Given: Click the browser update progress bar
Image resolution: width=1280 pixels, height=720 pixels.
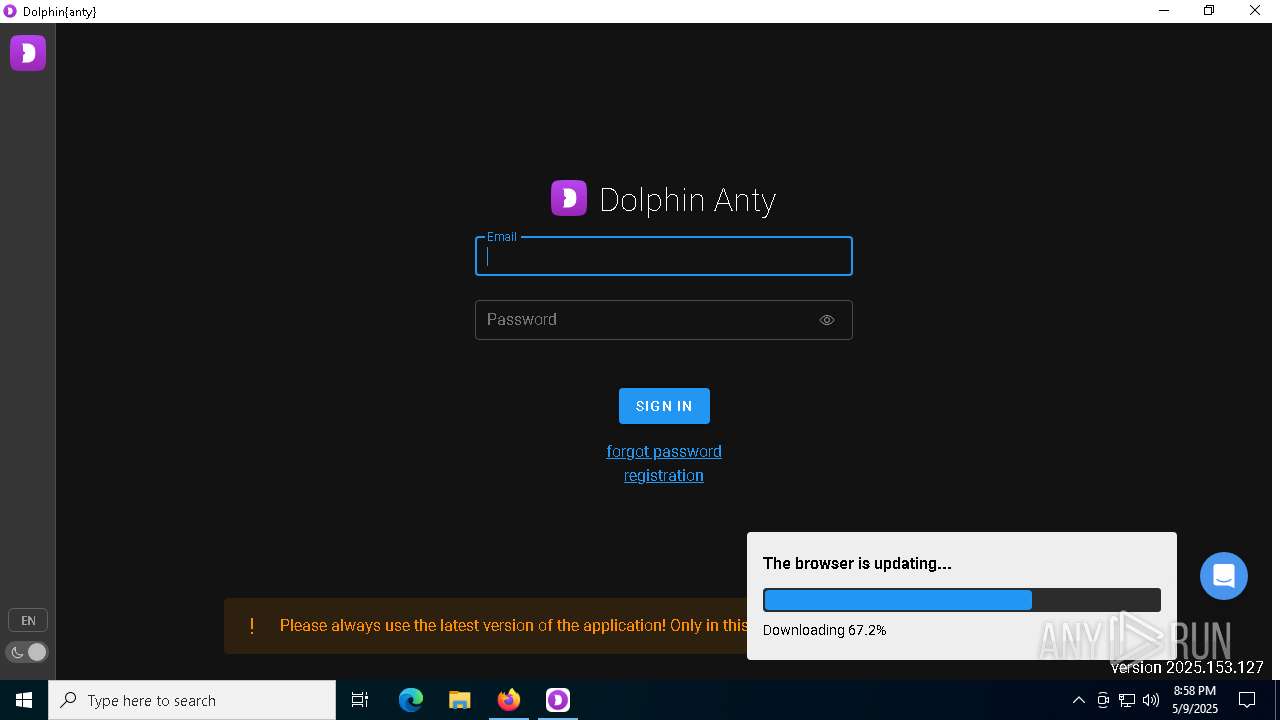Looking at the screenshot, I should click(x=962, y=600).
